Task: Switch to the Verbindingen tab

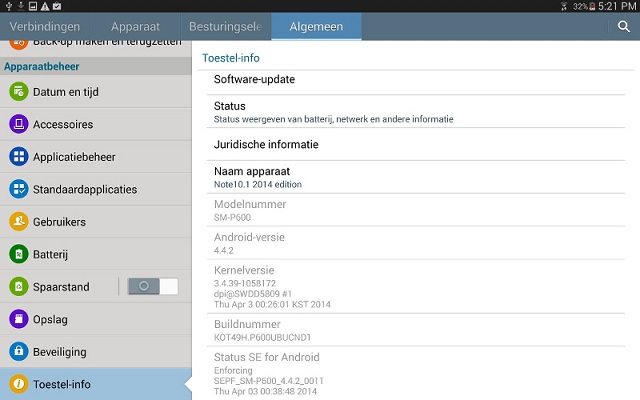Action: pos(45,27)
